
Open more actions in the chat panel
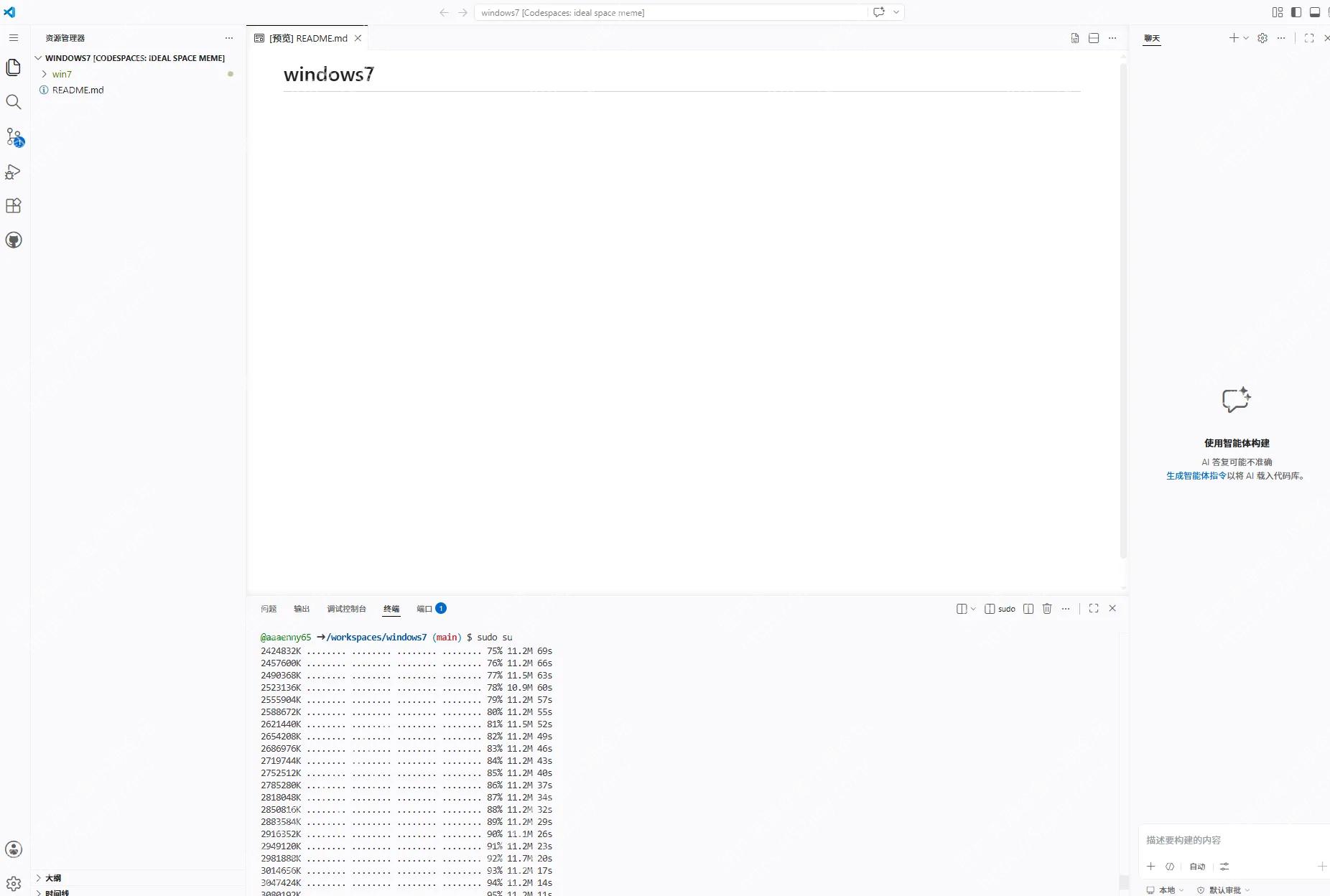1281,38
